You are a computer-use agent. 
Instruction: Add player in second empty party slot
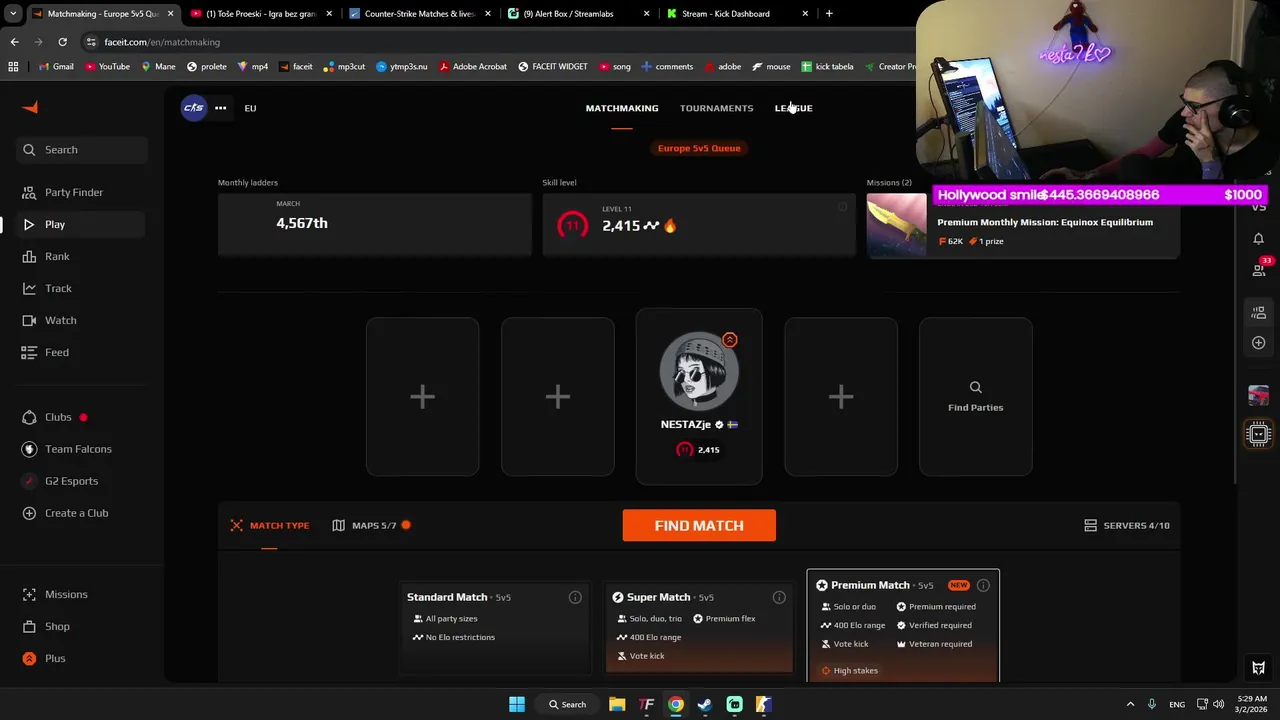point(558,397)
